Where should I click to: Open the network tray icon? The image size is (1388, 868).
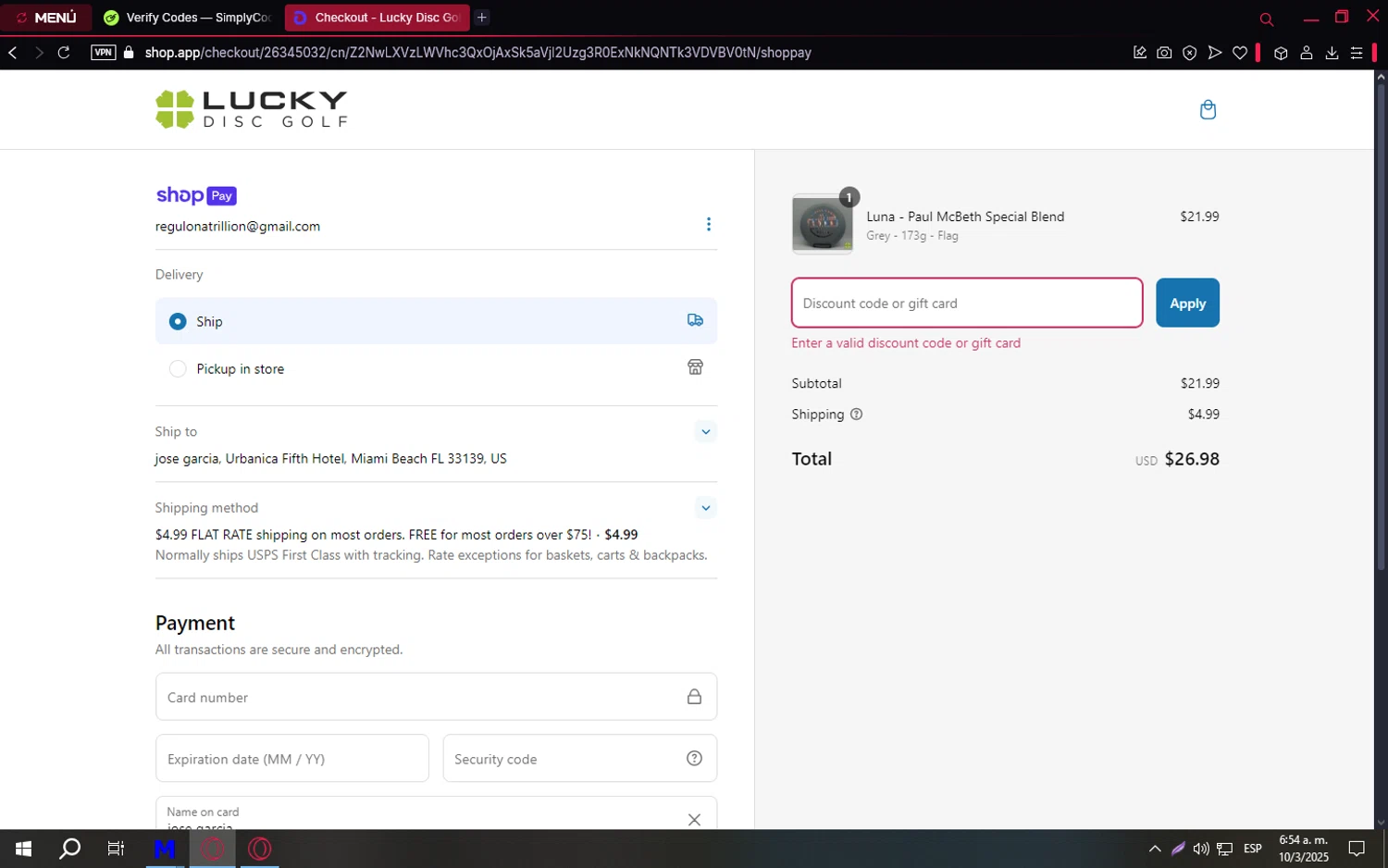pos(1224,849)
